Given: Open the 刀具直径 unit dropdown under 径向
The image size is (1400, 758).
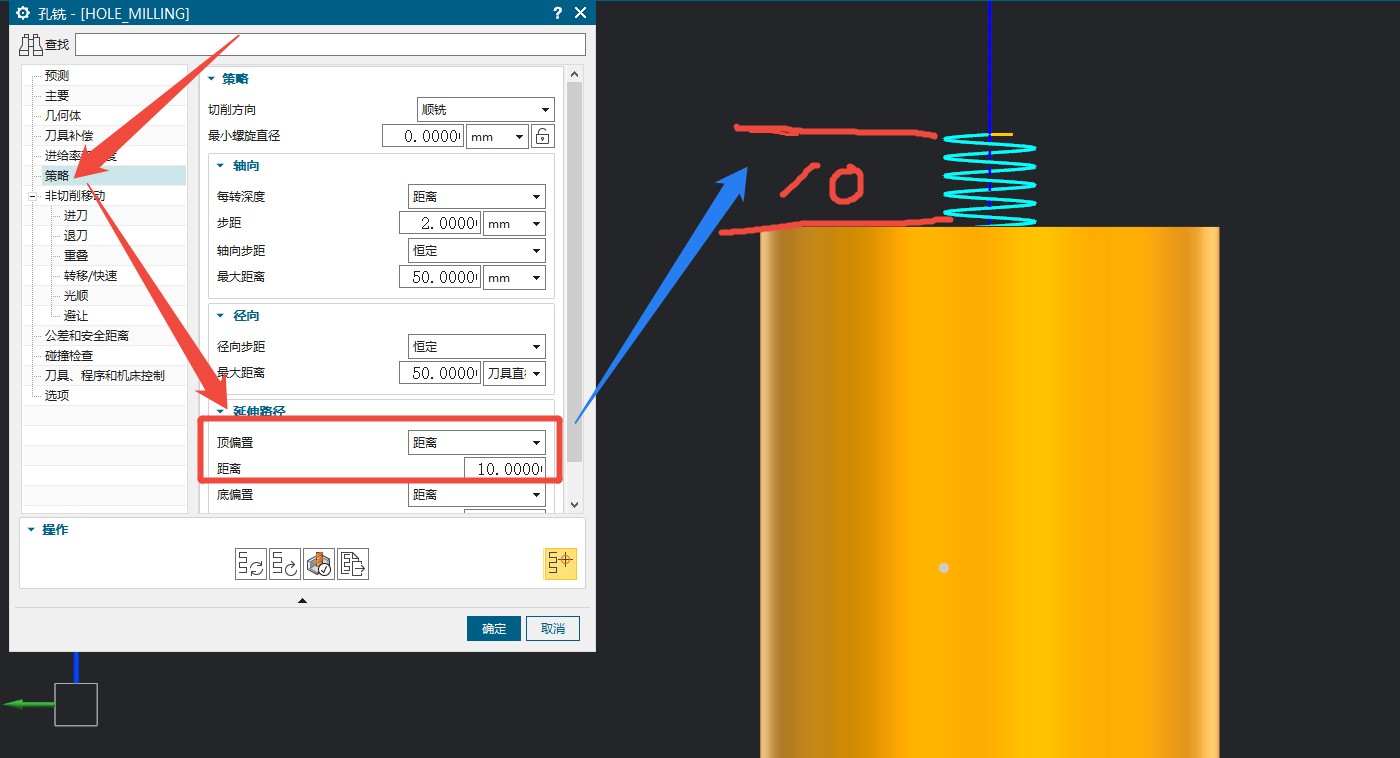Looking at the screenshot, I should click(514, 373).
